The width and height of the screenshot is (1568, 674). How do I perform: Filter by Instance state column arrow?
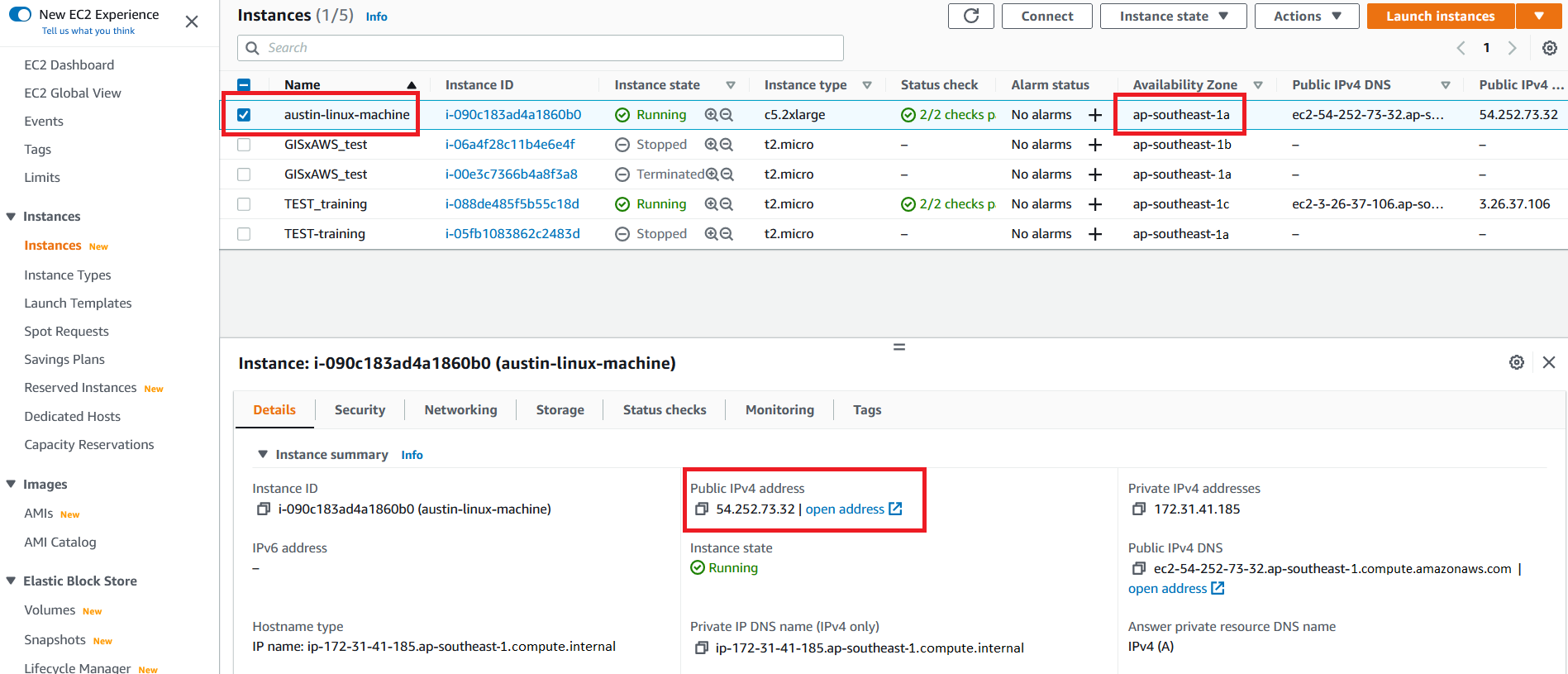pos(731,85)
